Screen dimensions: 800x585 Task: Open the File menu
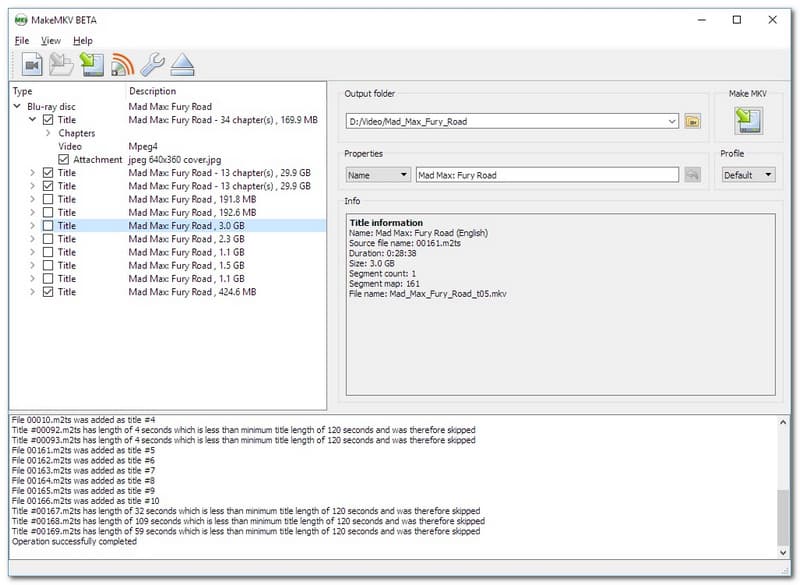pyautogui.click(x=22, y=41)
